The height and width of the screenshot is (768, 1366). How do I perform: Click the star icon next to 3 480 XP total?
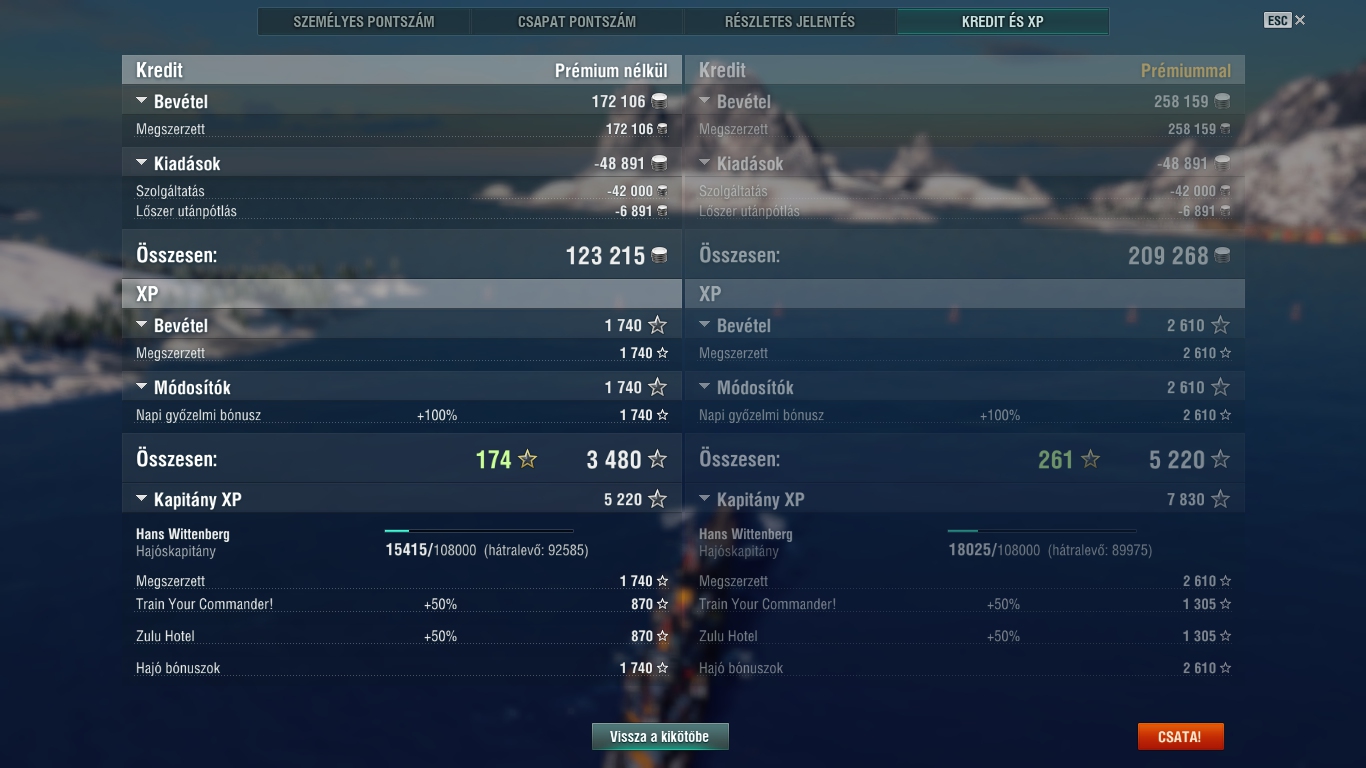tap(657, 460)
